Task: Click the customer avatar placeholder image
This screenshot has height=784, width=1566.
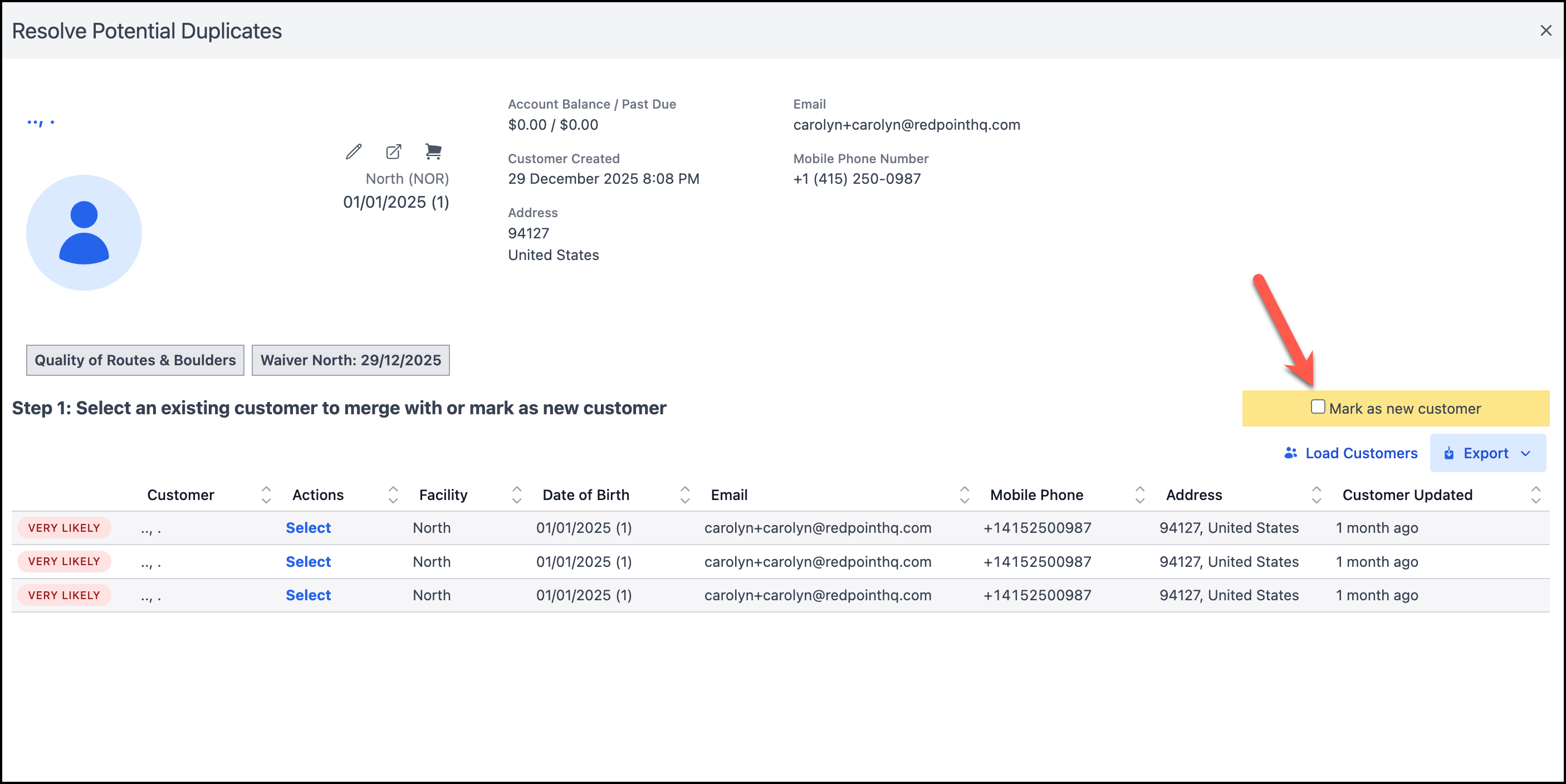Action: tap(84, 233)
